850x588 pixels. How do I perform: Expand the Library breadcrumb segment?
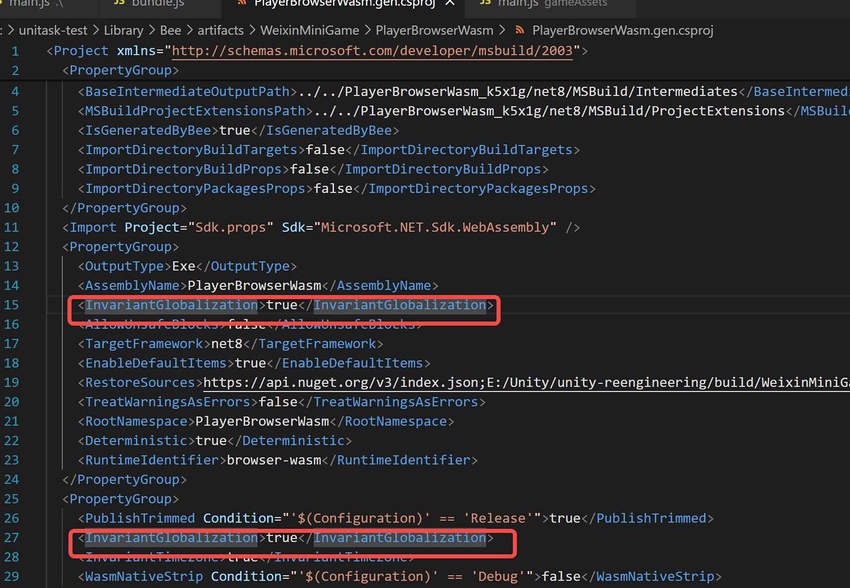[x=123, y=30]
